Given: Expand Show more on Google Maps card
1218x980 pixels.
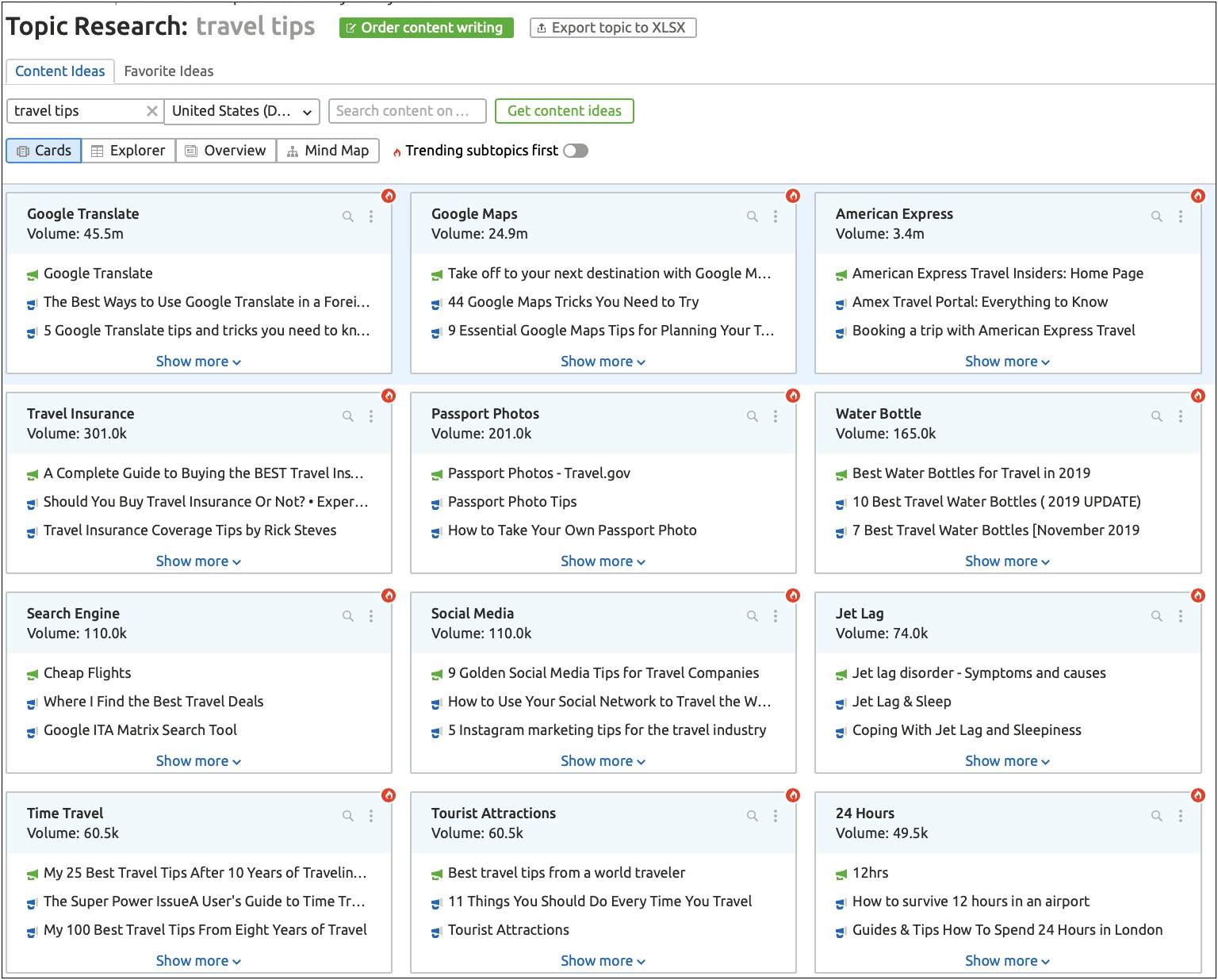Looking at the screenshot, I should pyautogui.click(x=603, y=362).
